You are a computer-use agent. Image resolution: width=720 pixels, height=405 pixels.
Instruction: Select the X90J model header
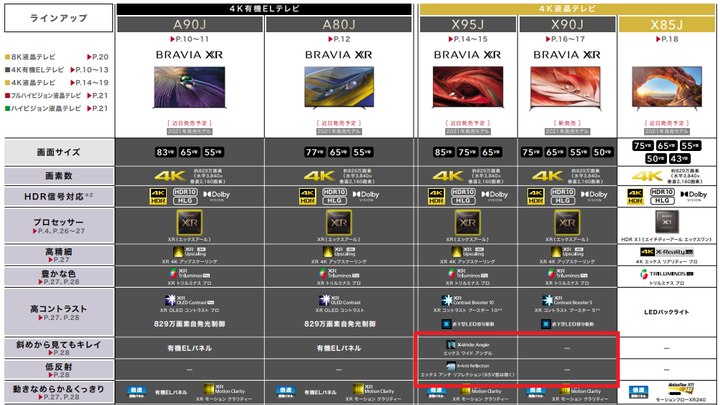(x=567, y=24)
